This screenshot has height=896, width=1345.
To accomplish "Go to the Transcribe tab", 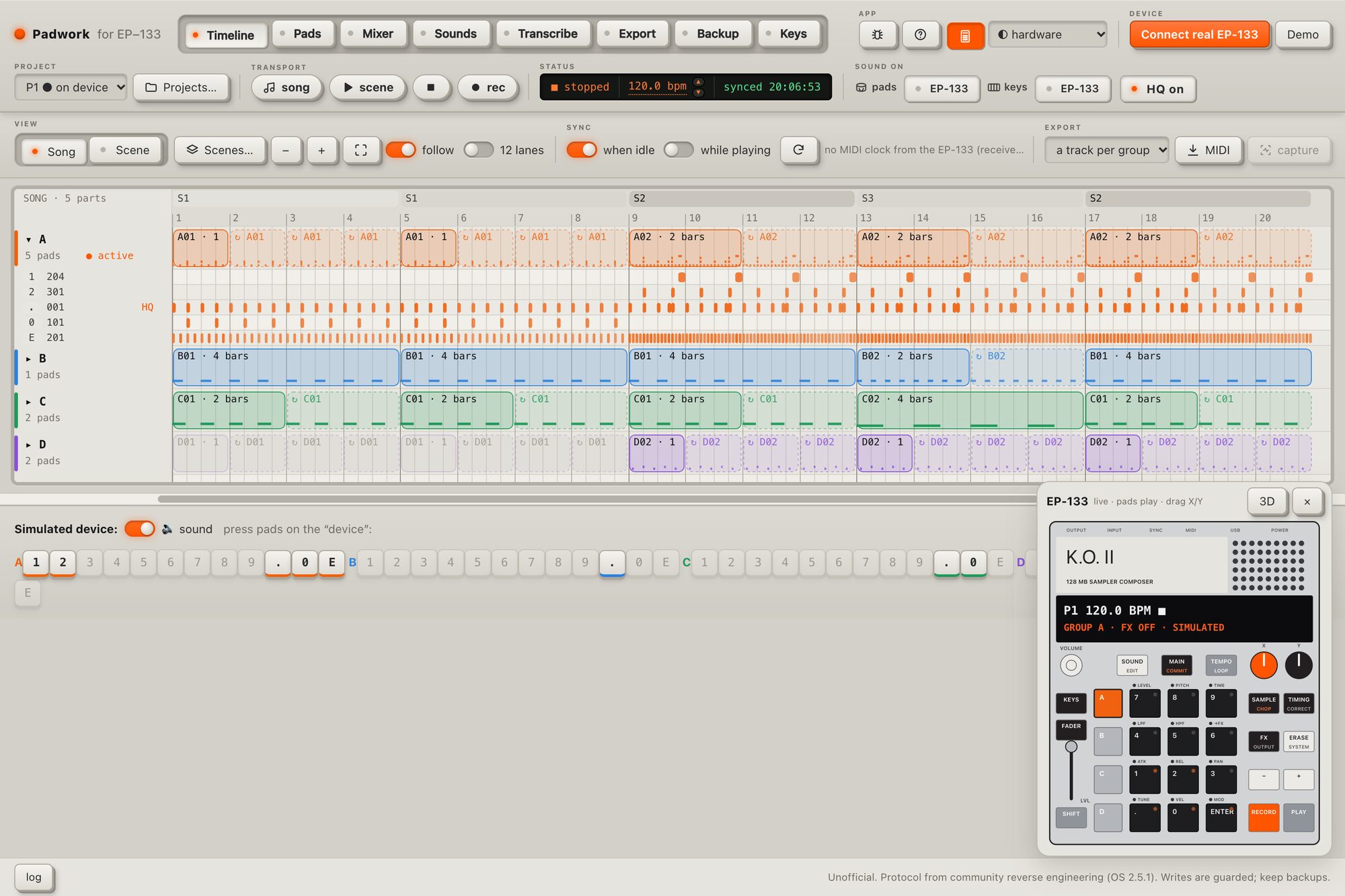I will pyautogui.click(x=542, y=34).
